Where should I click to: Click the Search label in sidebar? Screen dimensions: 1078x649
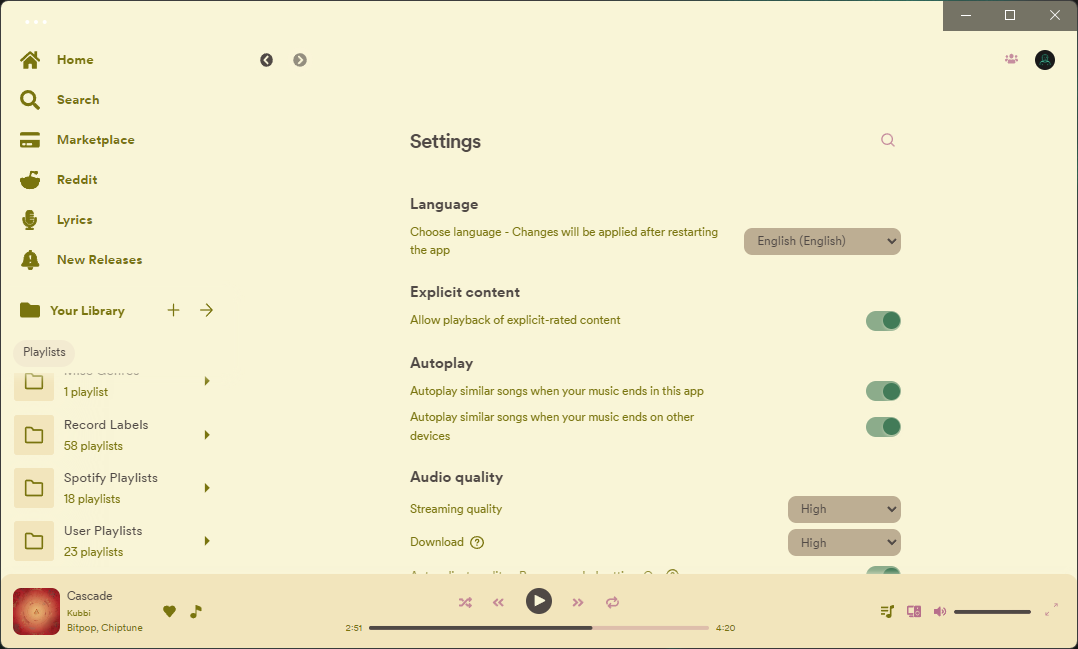tap(78, 100)
